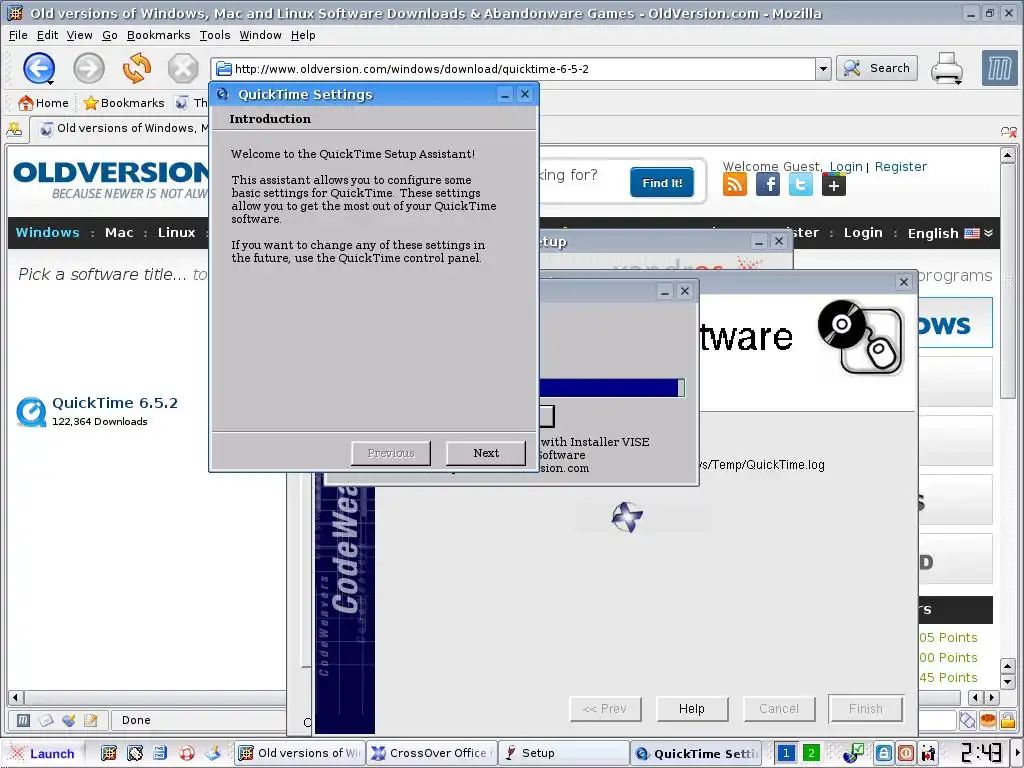Open the View menu
Image resolution: width=1024 pixels, height=768 pixels.
click(79, 35)
